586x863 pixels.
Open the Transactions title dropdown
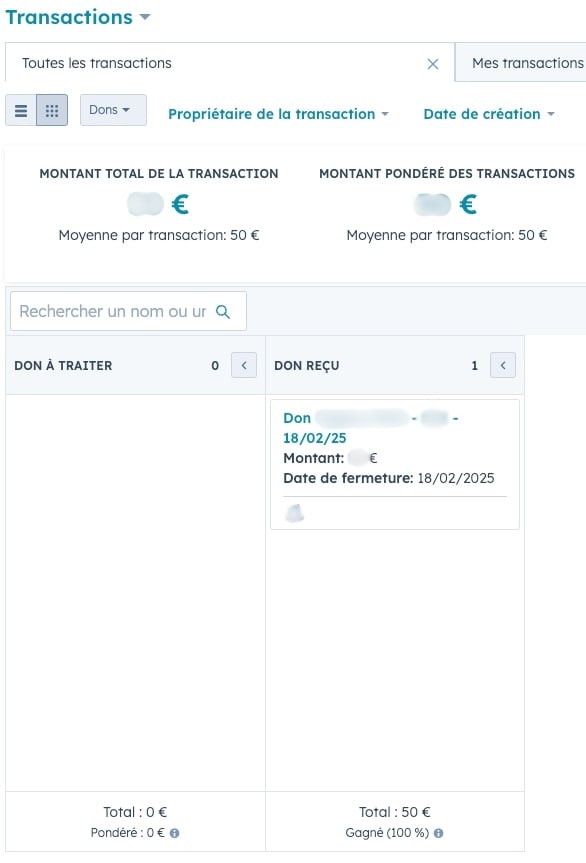click(x=78, y=18)
